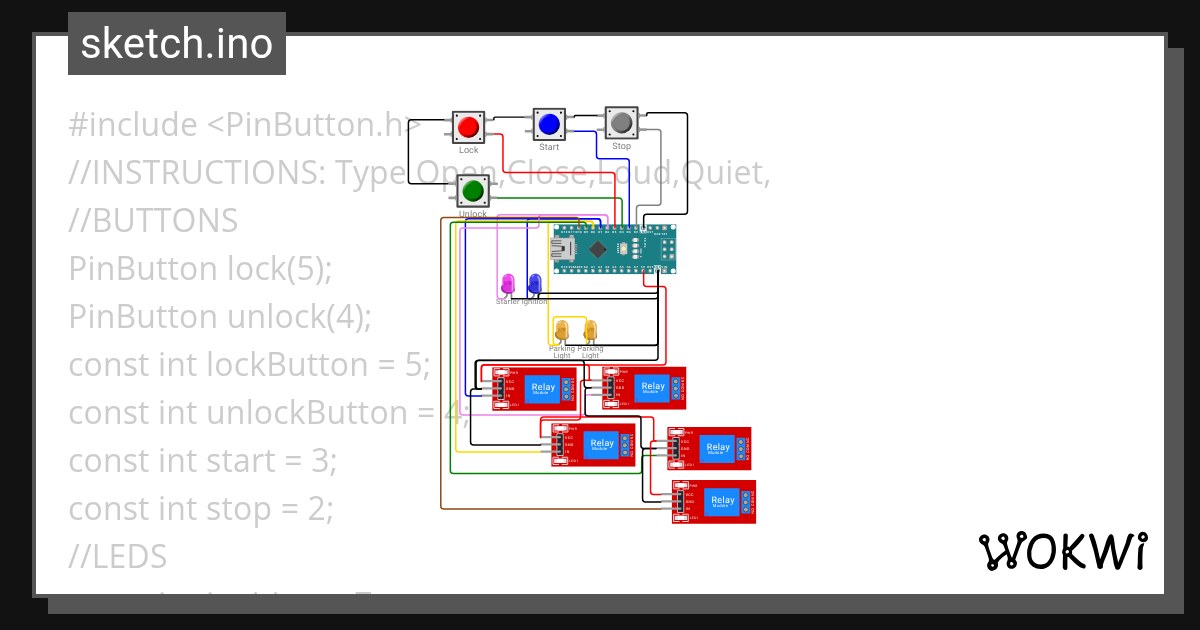1200x630 pixels.
Task: Click the NO/COM/NC screw terminal on a relay
Action: (x=566, y=388)
